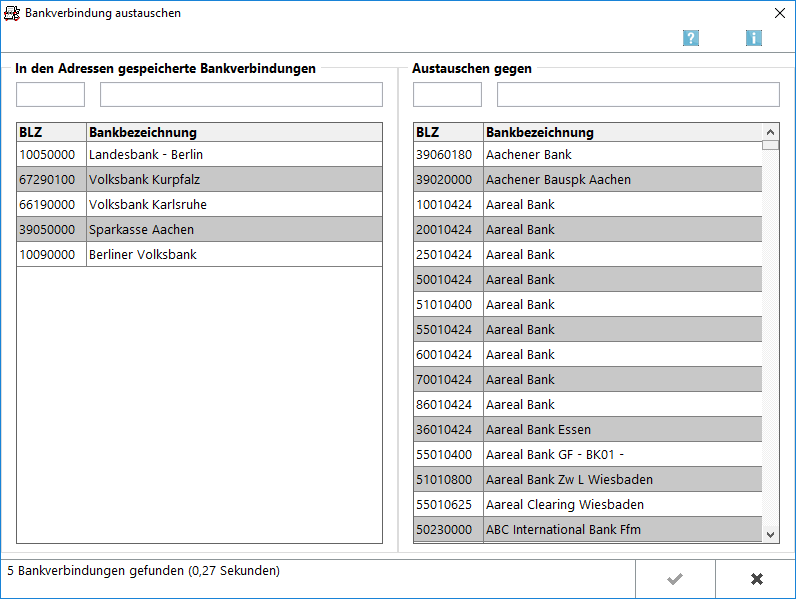The image size is (796, 599).
Task: Select Aareal Clearing Wiesbaden row
Action: (x=588, y=505)
